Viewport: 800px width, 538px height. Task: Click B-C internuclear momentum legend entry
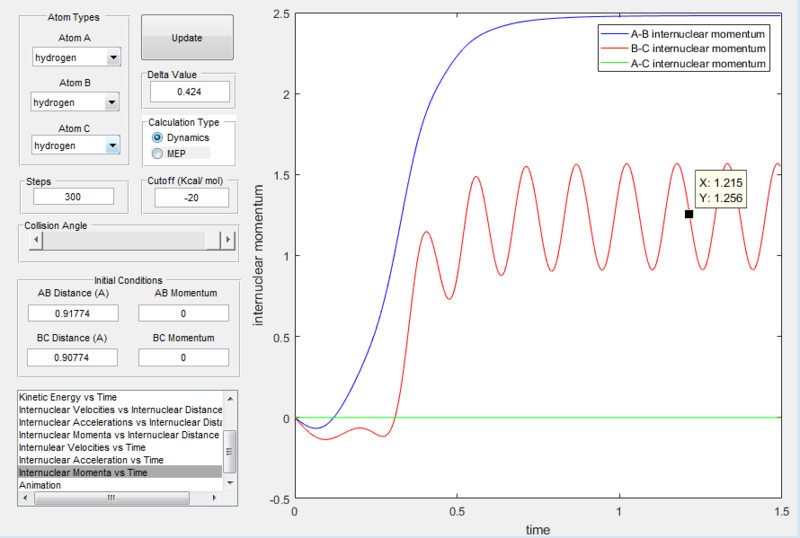[684, 48]
